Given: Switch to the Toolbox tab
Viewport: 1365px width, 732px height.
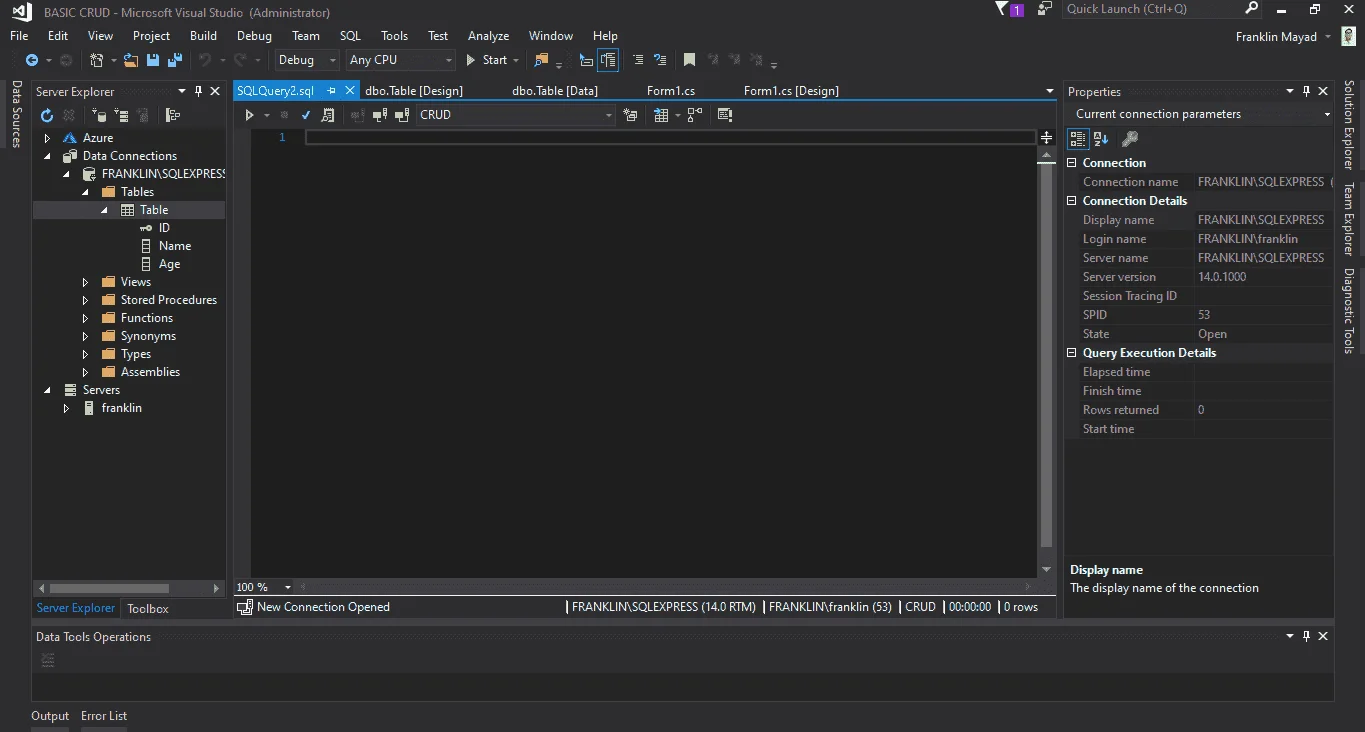Looking at the screenshot, I should pyautogui.click(x=148, y=608).
